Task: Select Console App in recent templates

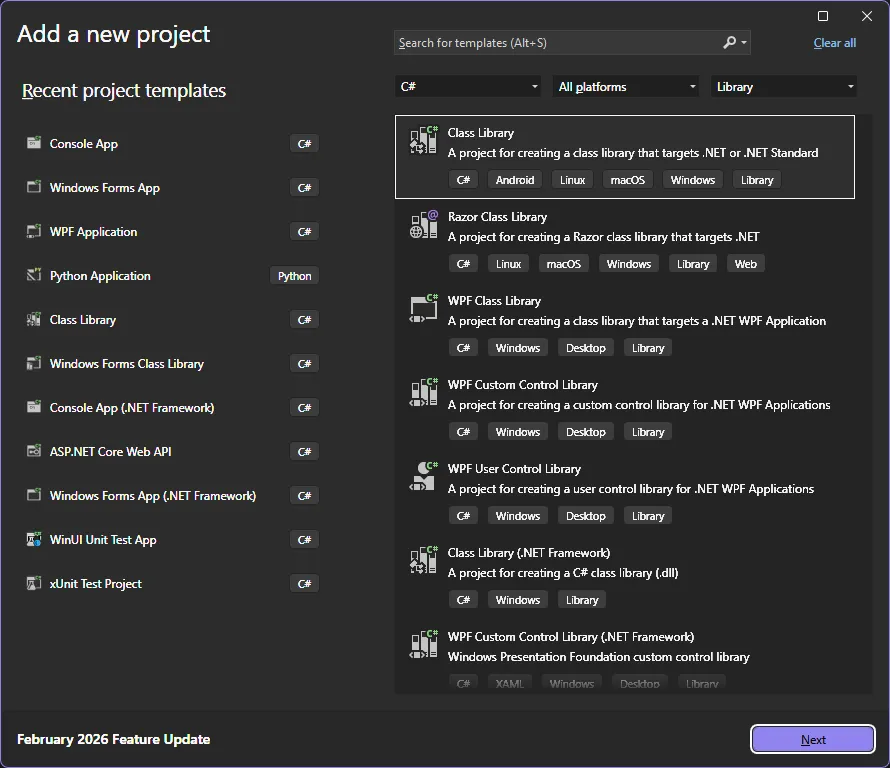Action: click(173, 144)
